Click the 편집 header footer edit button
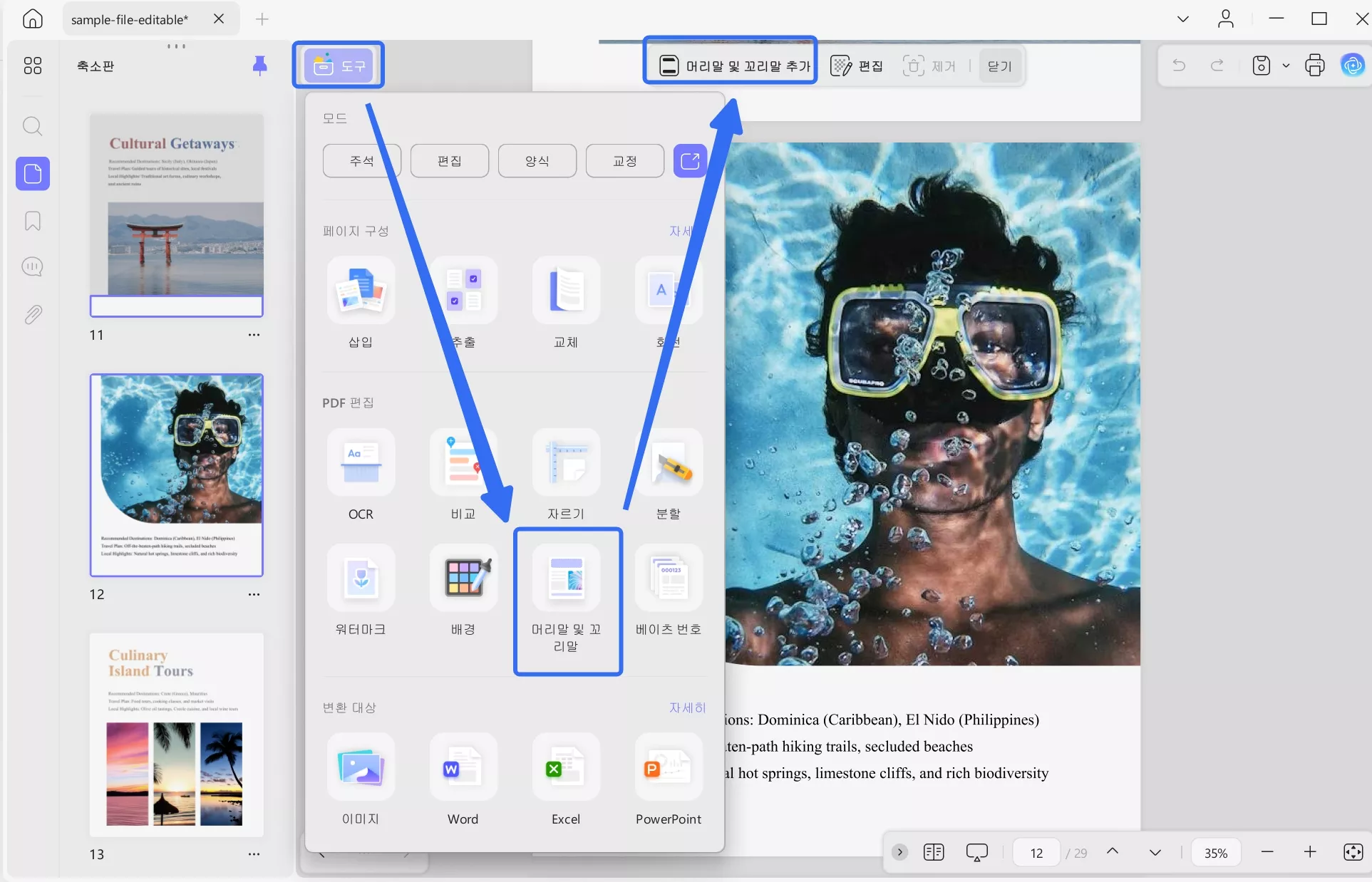Image resolution: width=1372 pixels, height=882 pixels. pos(857,66)
